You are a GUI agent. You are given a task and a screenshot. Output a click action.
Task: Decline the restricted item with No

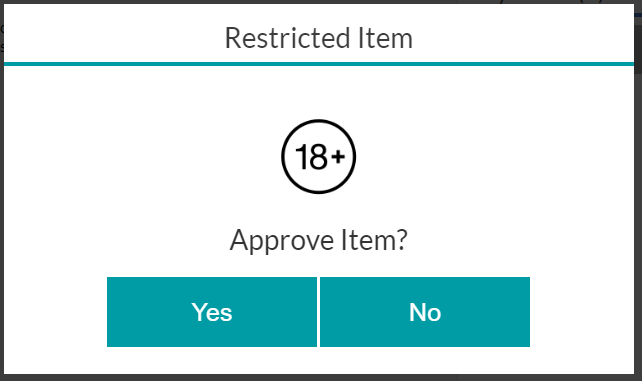click(425, 312)
